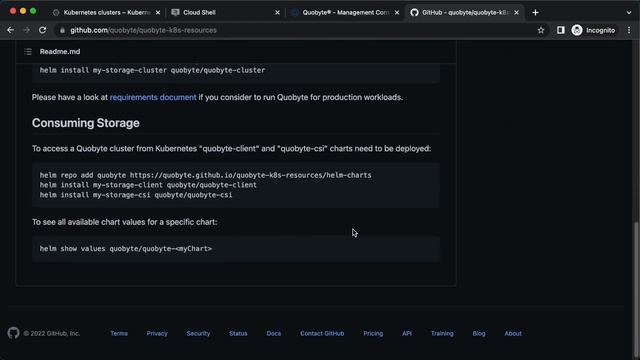Screen dimensions: 640x360
Task: Close the Quobyte Management Console tab
Action: point(397,13)
